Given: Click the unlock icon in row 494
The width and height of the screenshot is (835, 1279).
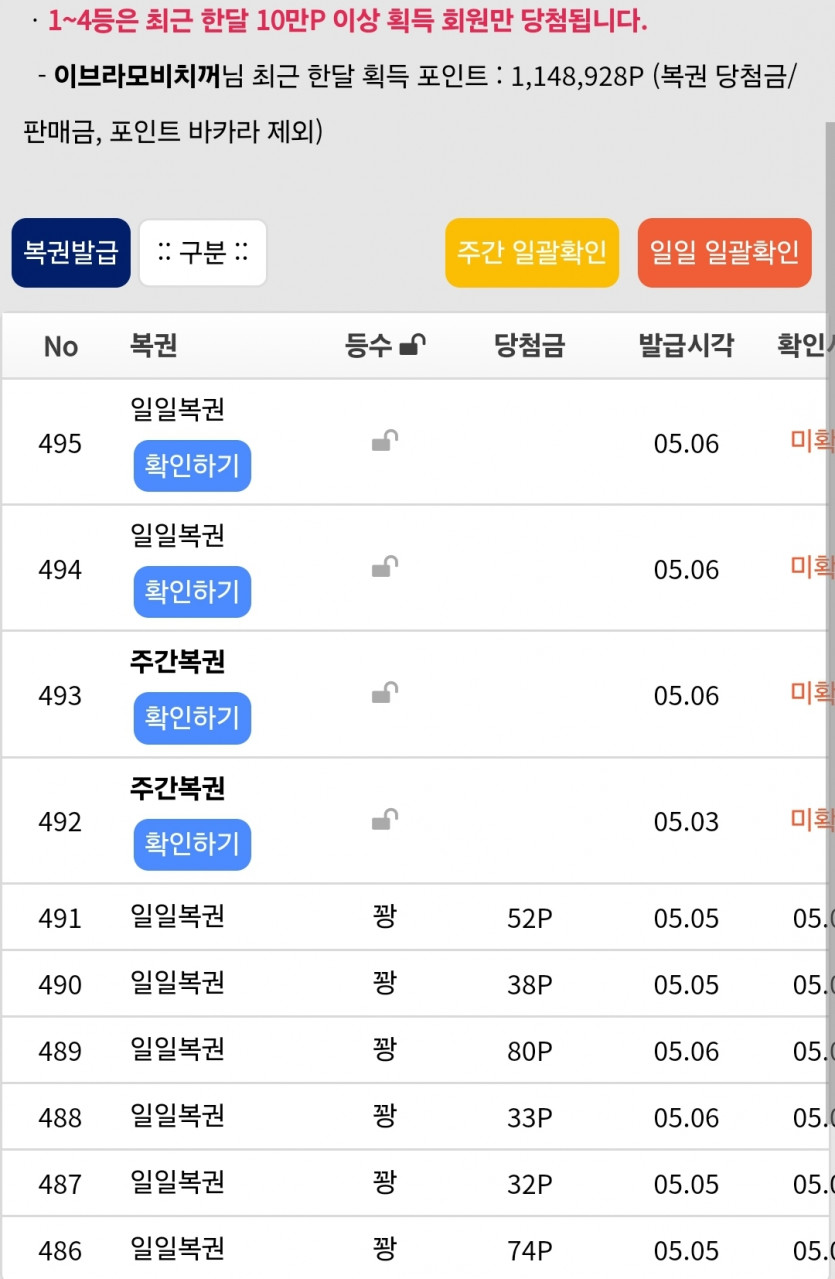Looking at the screenshot, I should pyautogui.click(x=385, y=567).
